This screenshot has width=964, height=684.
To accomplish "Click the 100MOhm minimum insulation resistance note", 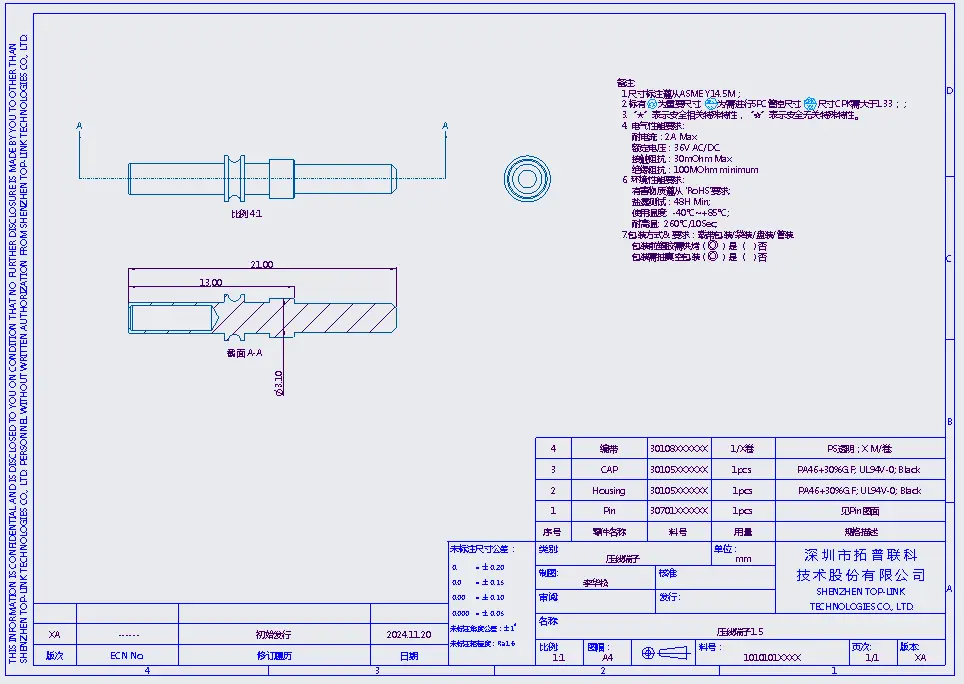I will (x=695, y=170).
